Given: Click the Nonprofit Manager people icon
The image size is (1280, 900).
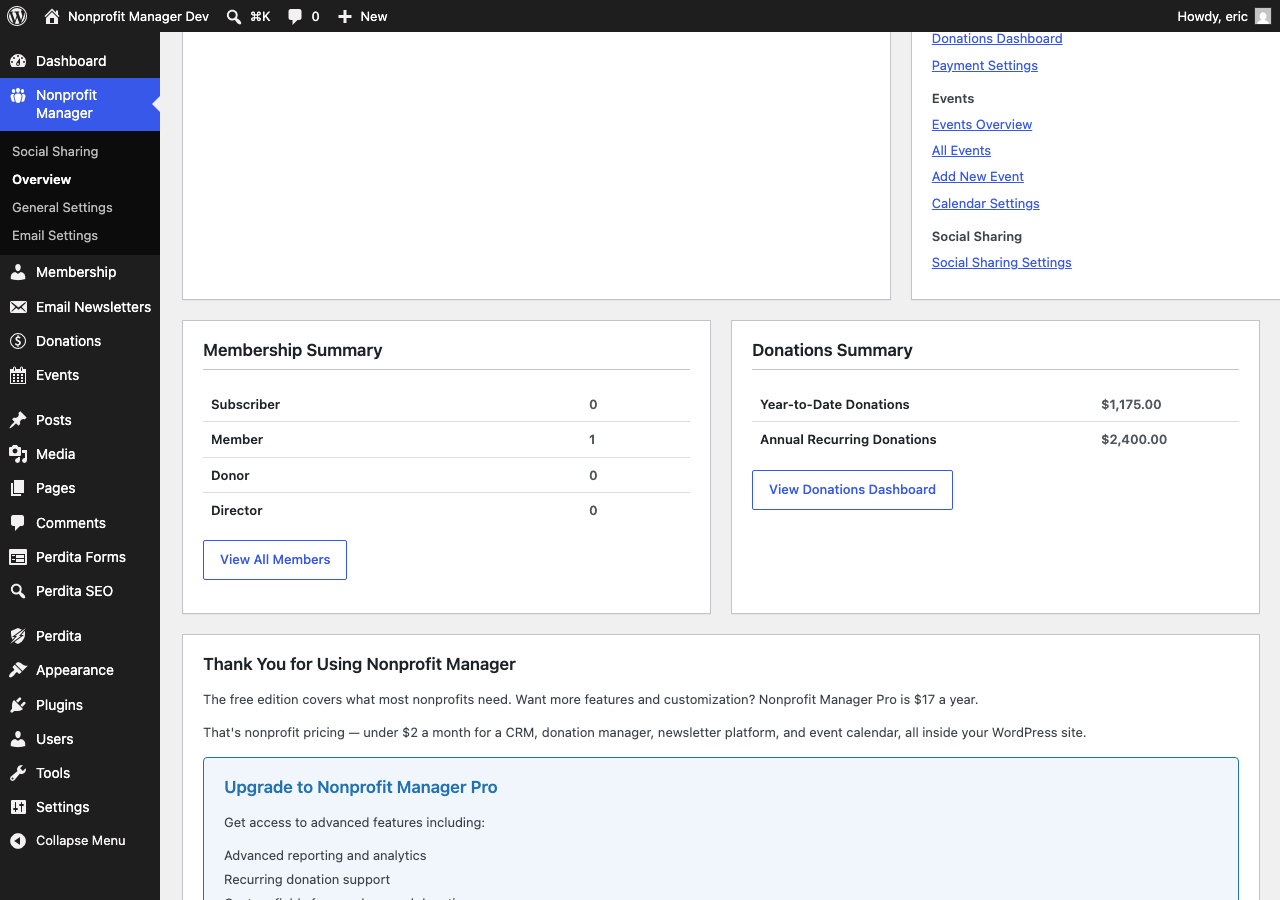Looking at the screenshot, I should coord(18,96).
